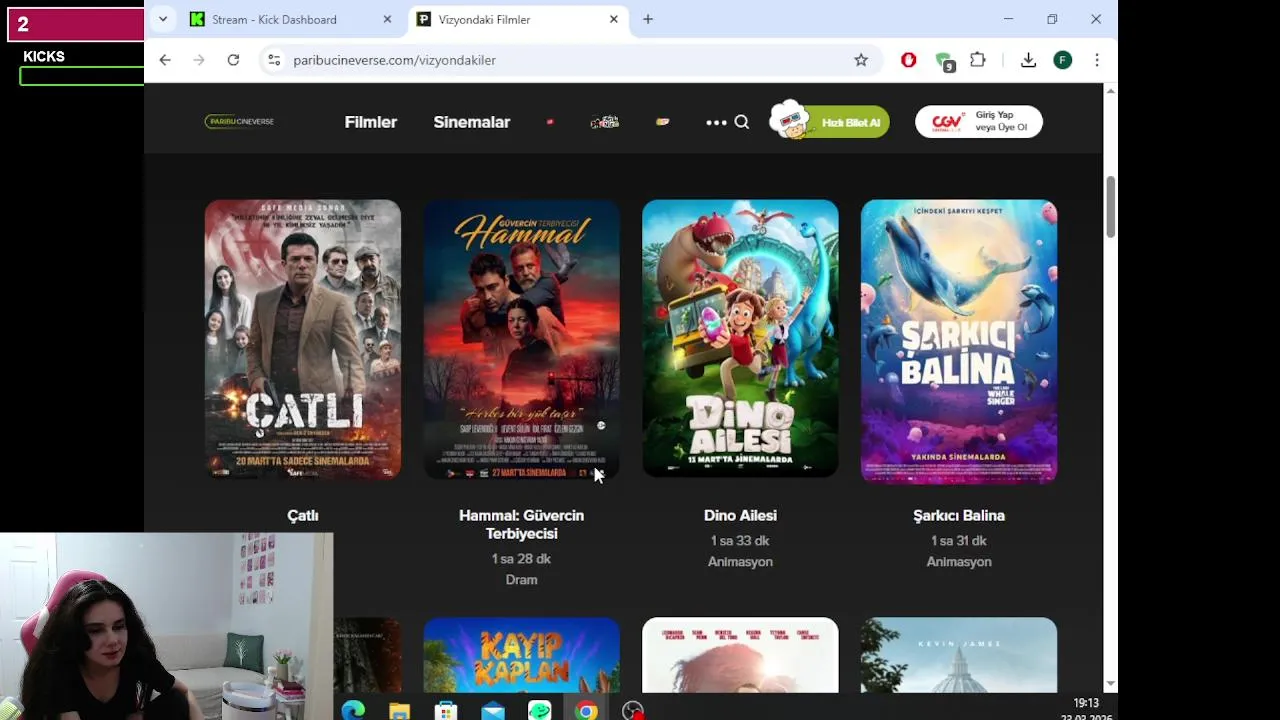Click the Paribu Cineverse logo

(239, 122)
